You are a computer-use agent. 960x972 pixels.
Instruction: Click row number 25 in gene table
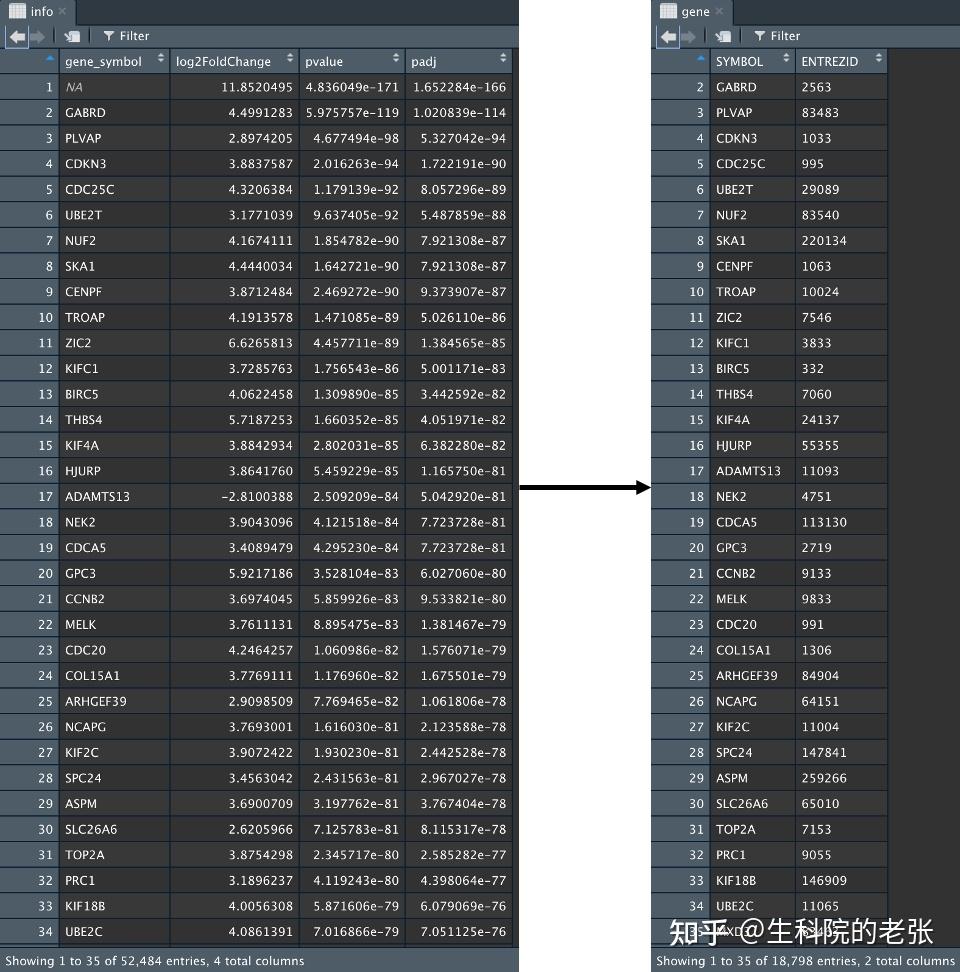click(697, 676)
